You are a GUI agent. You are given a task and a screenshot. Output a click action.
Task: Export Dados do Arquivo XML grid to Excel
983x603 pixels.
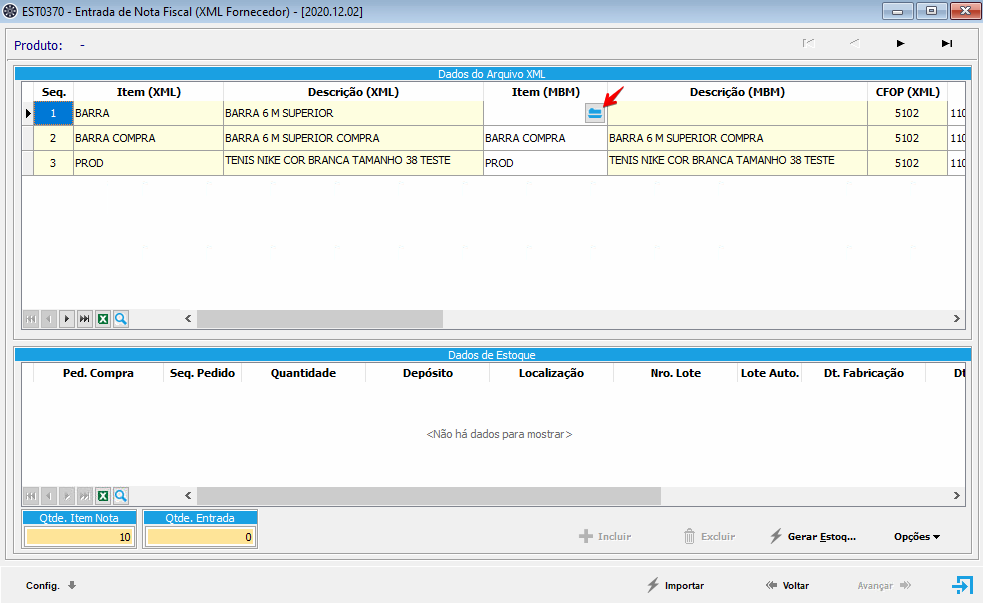pyautogui.click(x=103, y=319)
